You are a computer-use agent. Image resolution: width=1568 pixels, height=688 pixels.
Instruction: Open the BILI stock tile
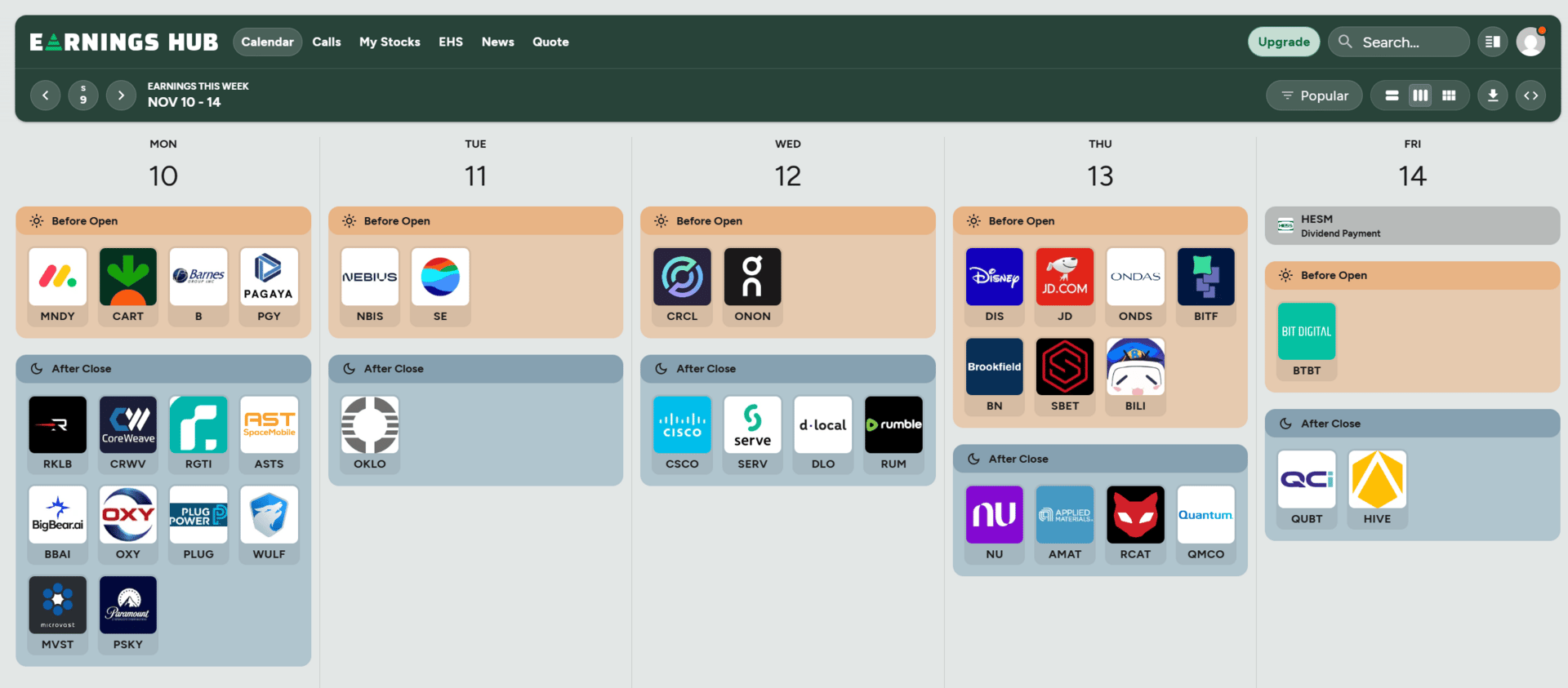coord(1135,377)
